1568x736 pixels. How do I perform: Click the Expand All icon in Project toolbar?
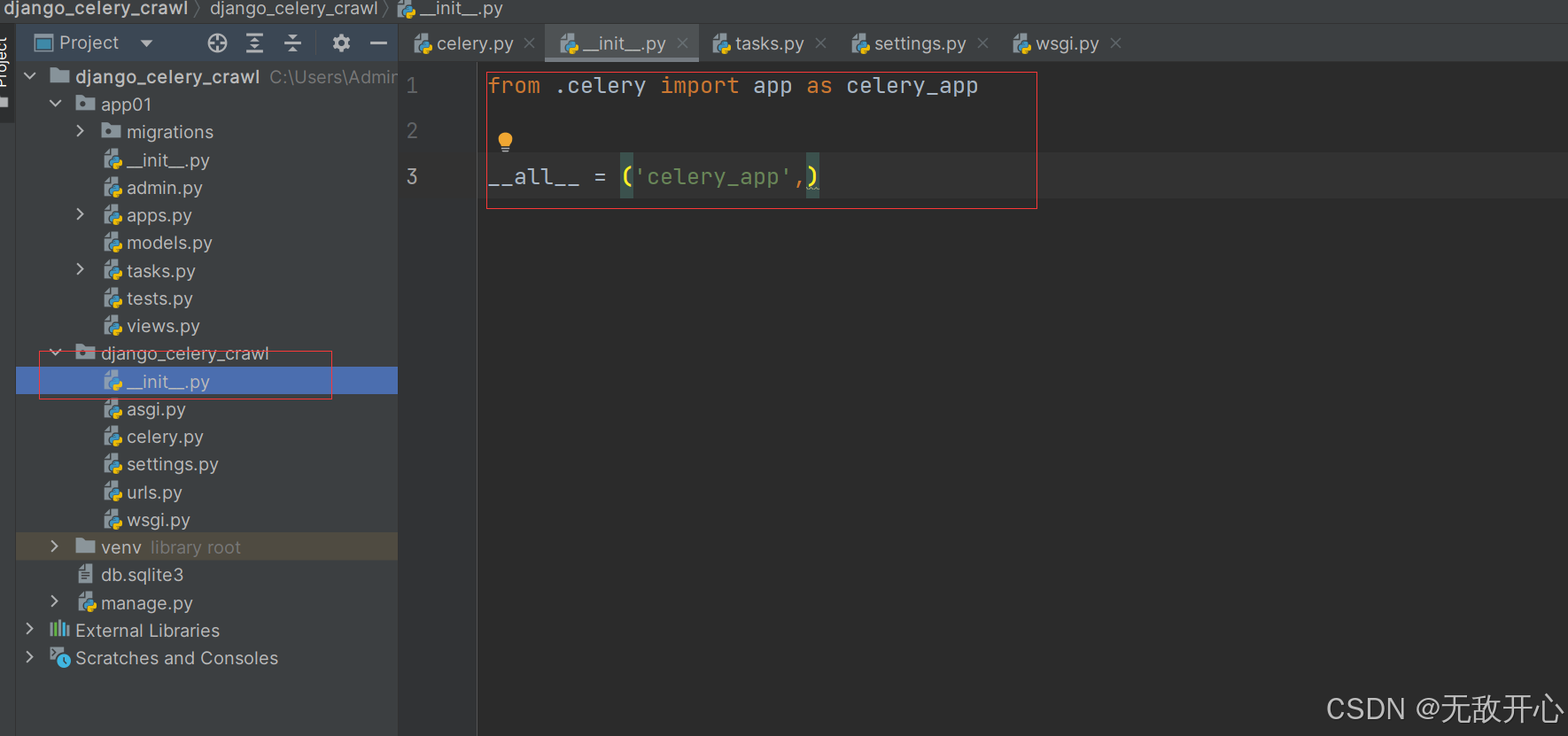point(255,43)
